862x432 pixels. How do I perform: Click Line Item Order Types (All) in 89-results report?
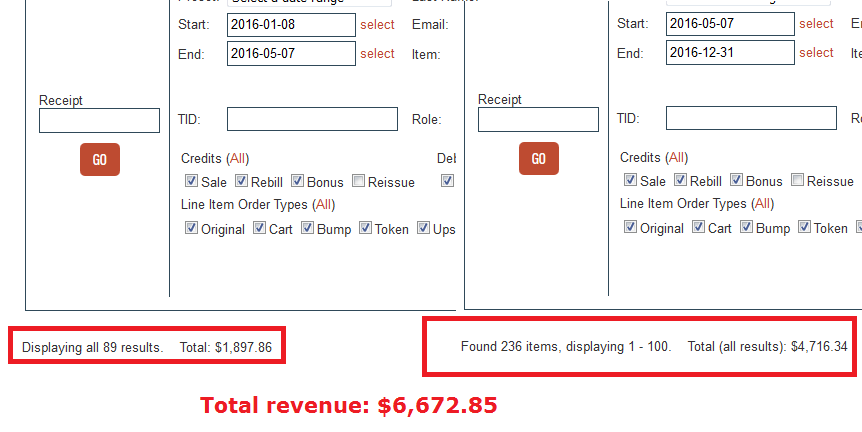[324, 205]
